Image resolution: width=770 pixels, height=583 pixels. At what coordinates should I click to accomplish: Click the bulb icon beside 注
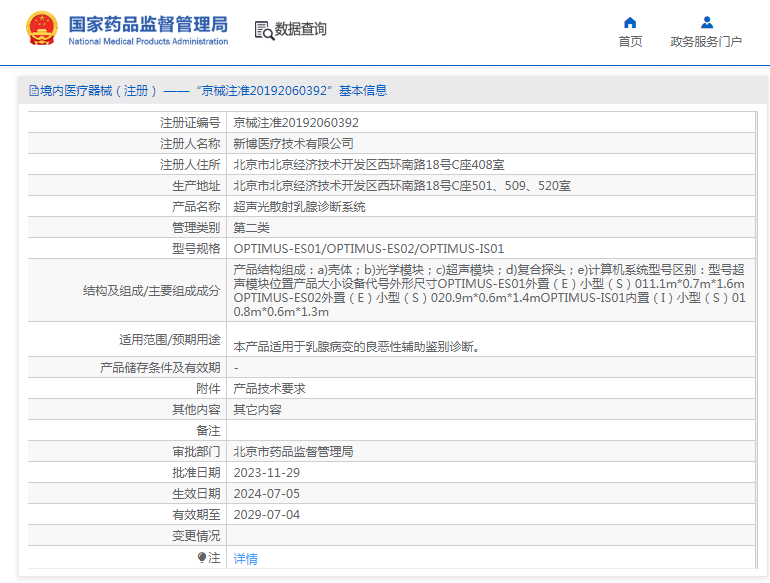click(x=201, y=557)
